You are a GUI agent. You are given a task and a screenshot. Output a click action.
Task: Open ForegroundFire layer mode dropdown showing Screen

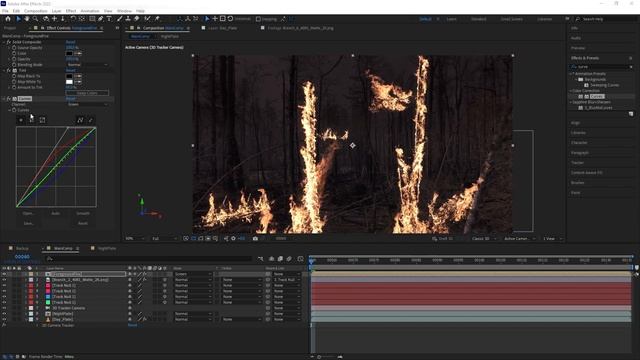click(x=193, y=274)
